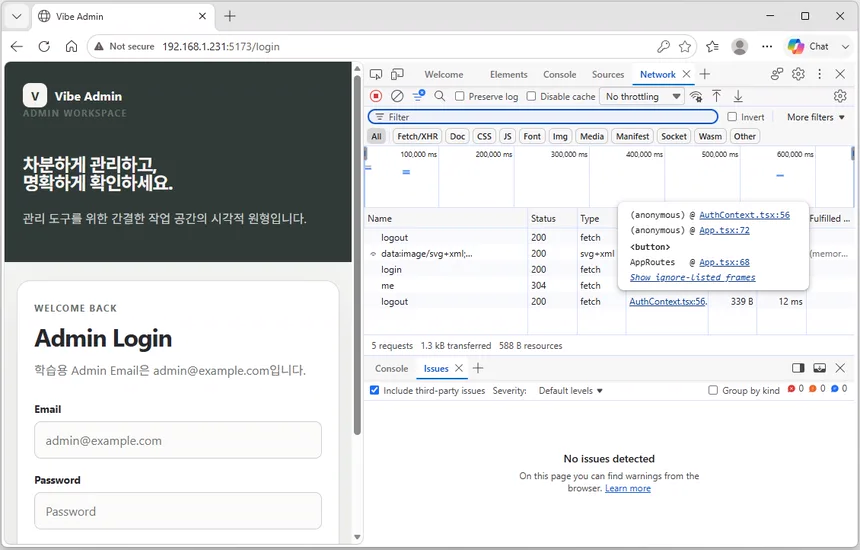The width and height of the screenshot is (860, 550).
Task: Open Copilot Chat button
Action: (808, 47)
